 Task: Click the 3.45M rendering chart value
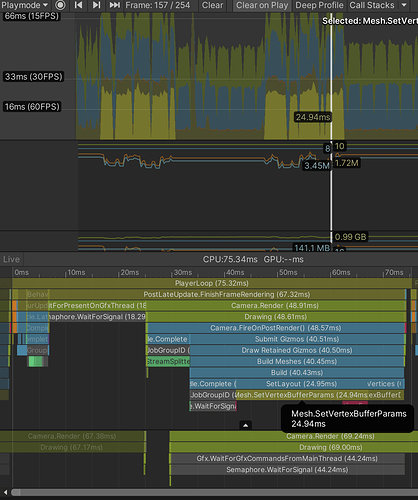[x=317, y=166]
